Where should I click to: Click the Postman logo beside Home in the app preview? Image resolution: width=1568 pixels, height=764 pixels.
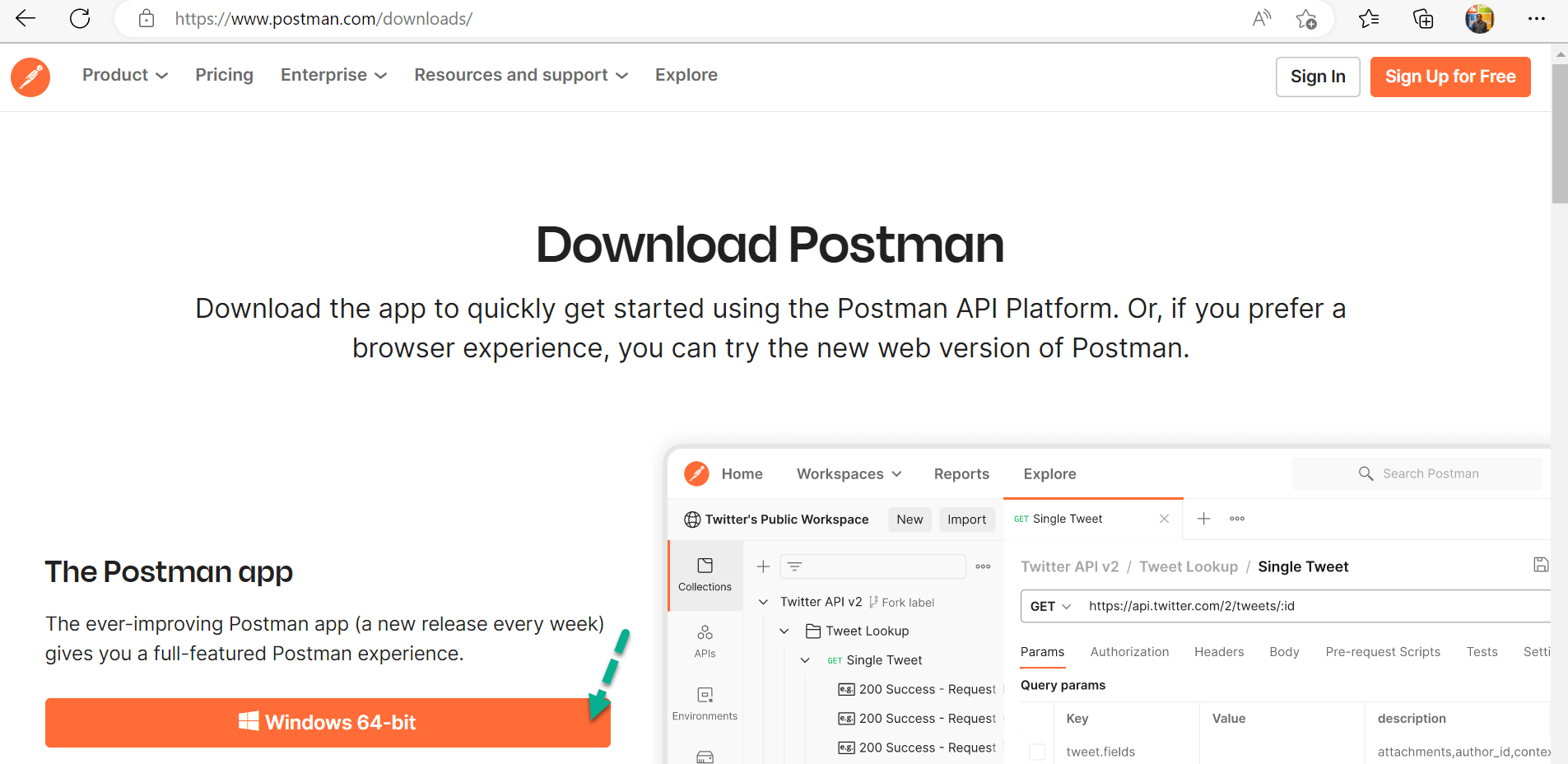point(696,473)
